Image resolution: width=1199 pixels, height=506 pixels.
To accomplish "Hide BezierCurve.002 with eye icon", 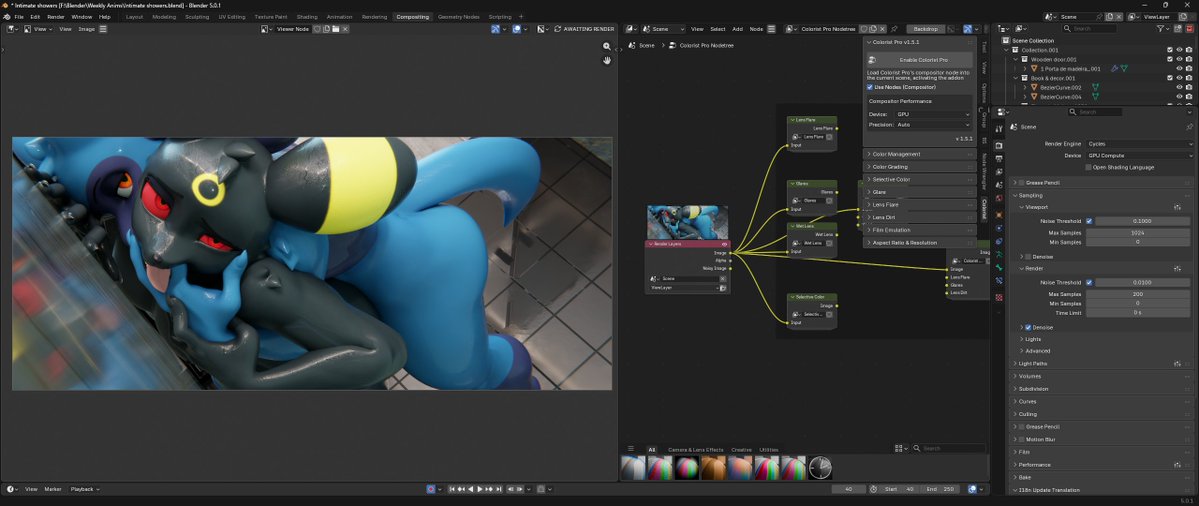I will click(x=1179, y=87).
